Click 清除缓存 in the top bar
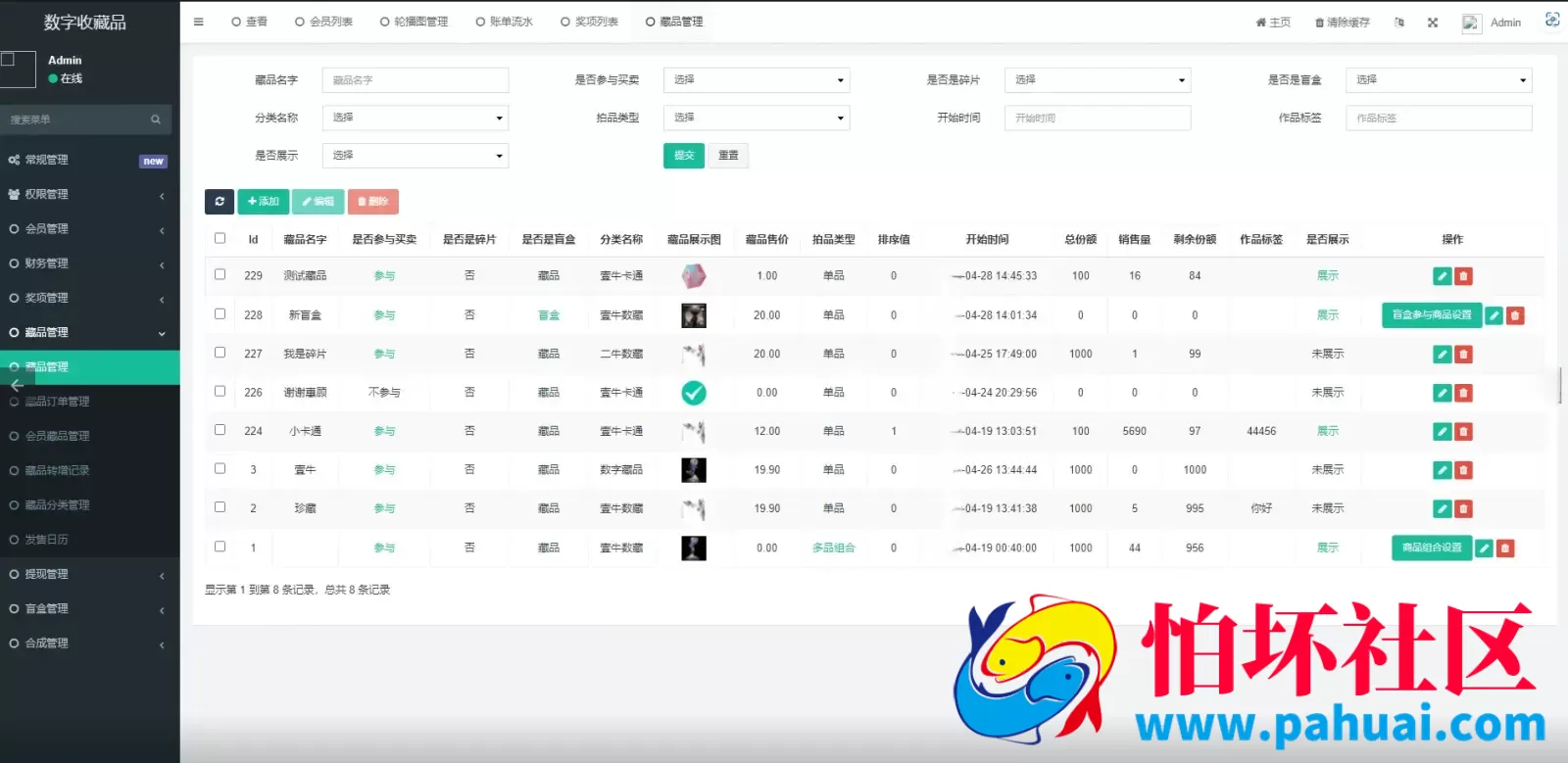Image resolution: width=1568 pixels, height=763 pixels. pos(1343,23)
